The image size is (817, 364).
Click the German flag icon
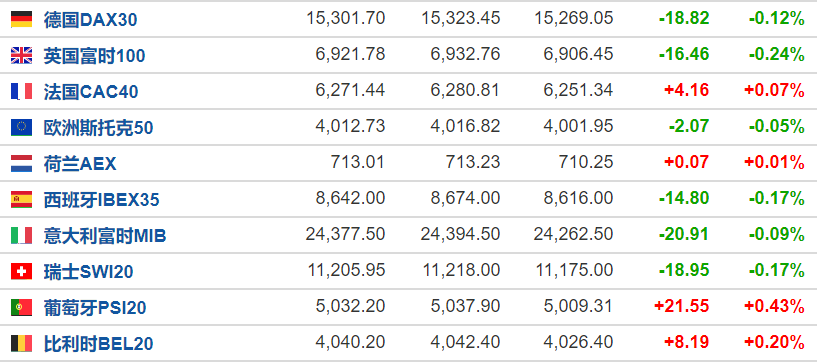click(x=21, y=19)
